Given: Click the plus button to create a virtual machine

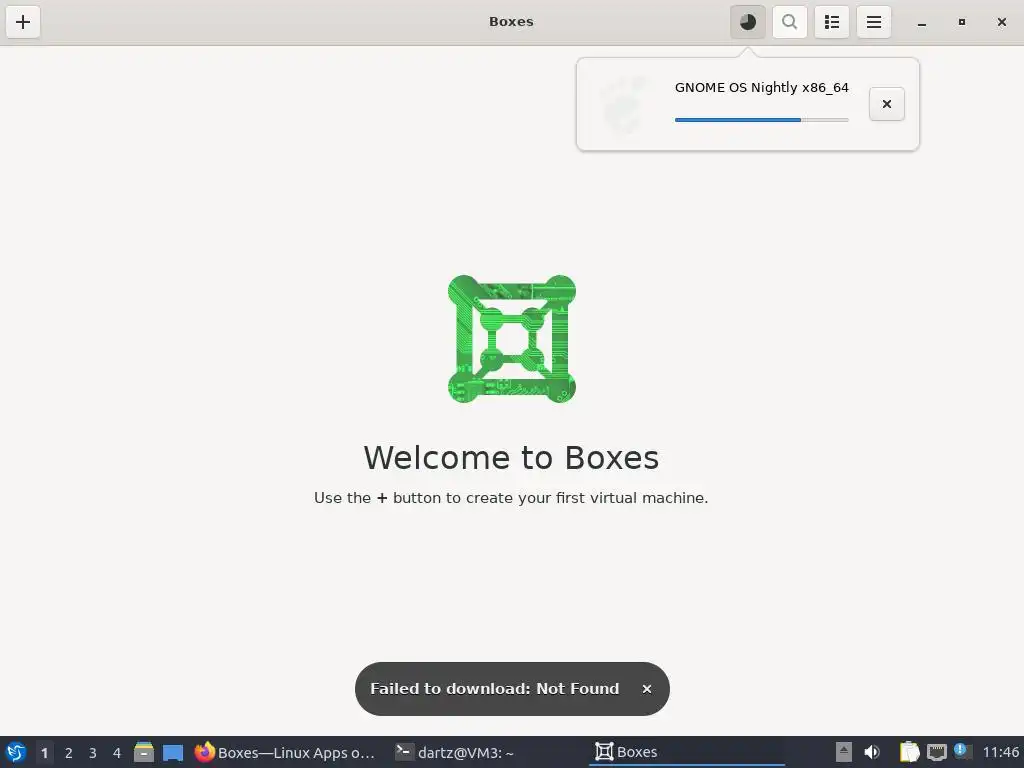Looking at the screenshot, I should (x=23, y=22).
